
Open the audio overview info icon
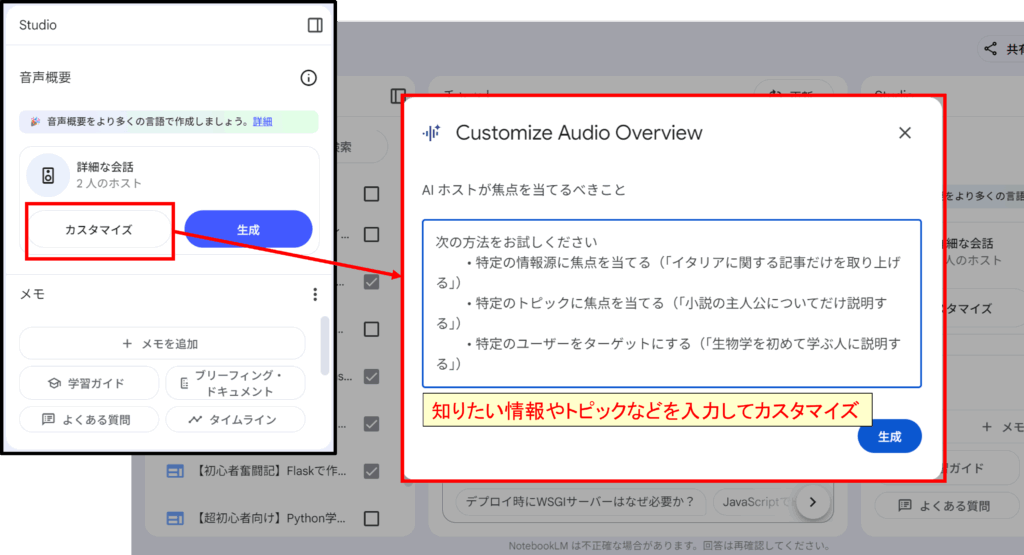[308, 78]
